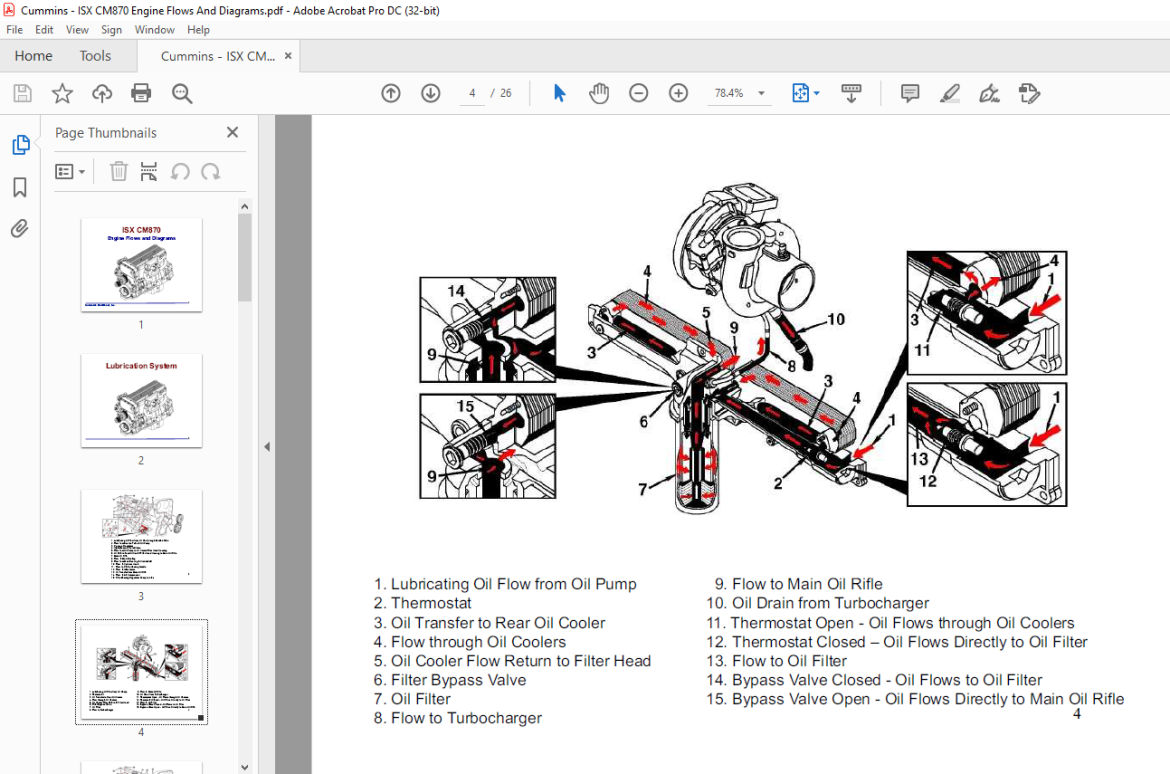Collapse the navigation pane arrow
Screen dimensions: 1170x774
[267, 446]
